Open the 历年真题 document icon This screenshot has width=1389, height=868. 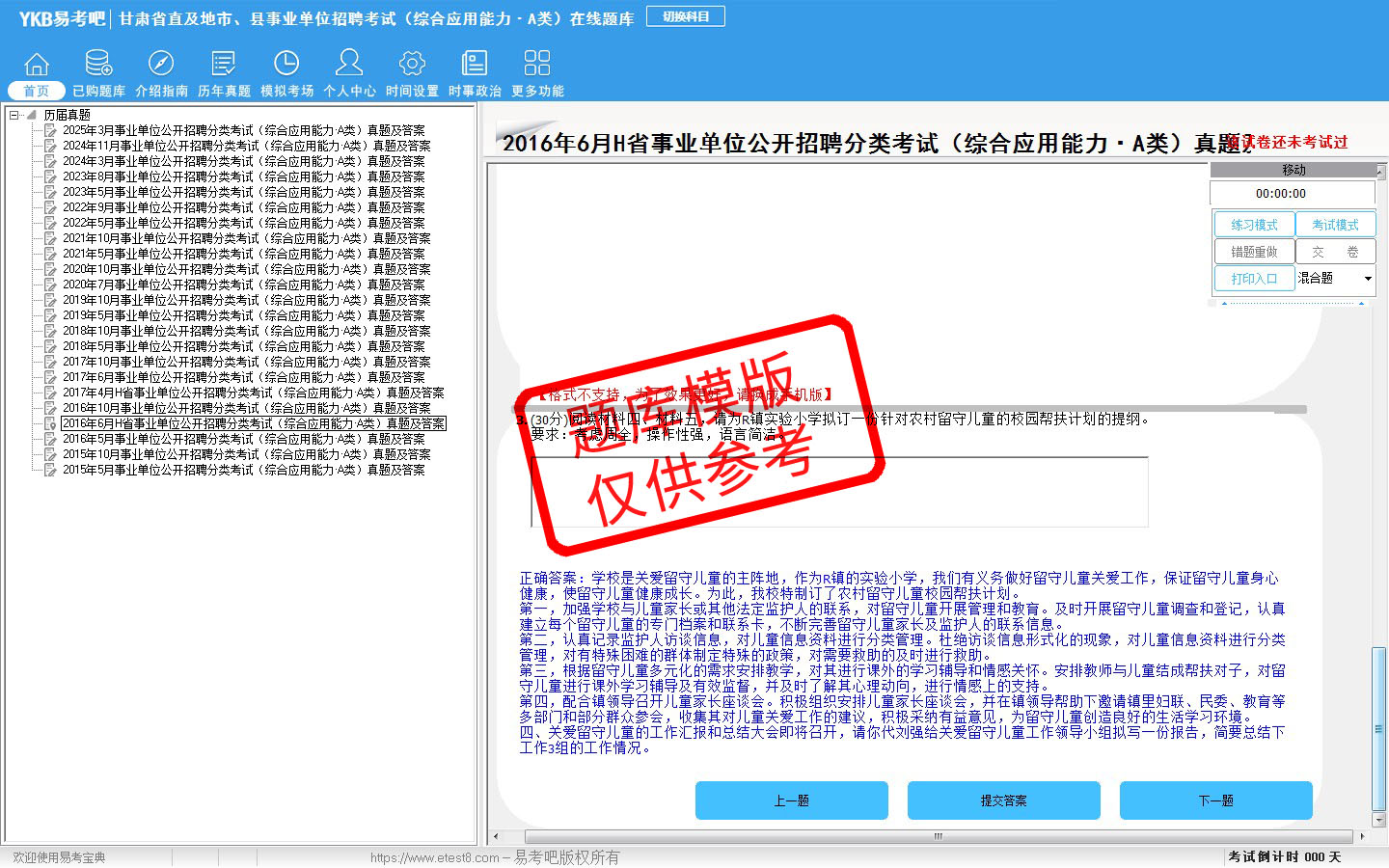224,65
